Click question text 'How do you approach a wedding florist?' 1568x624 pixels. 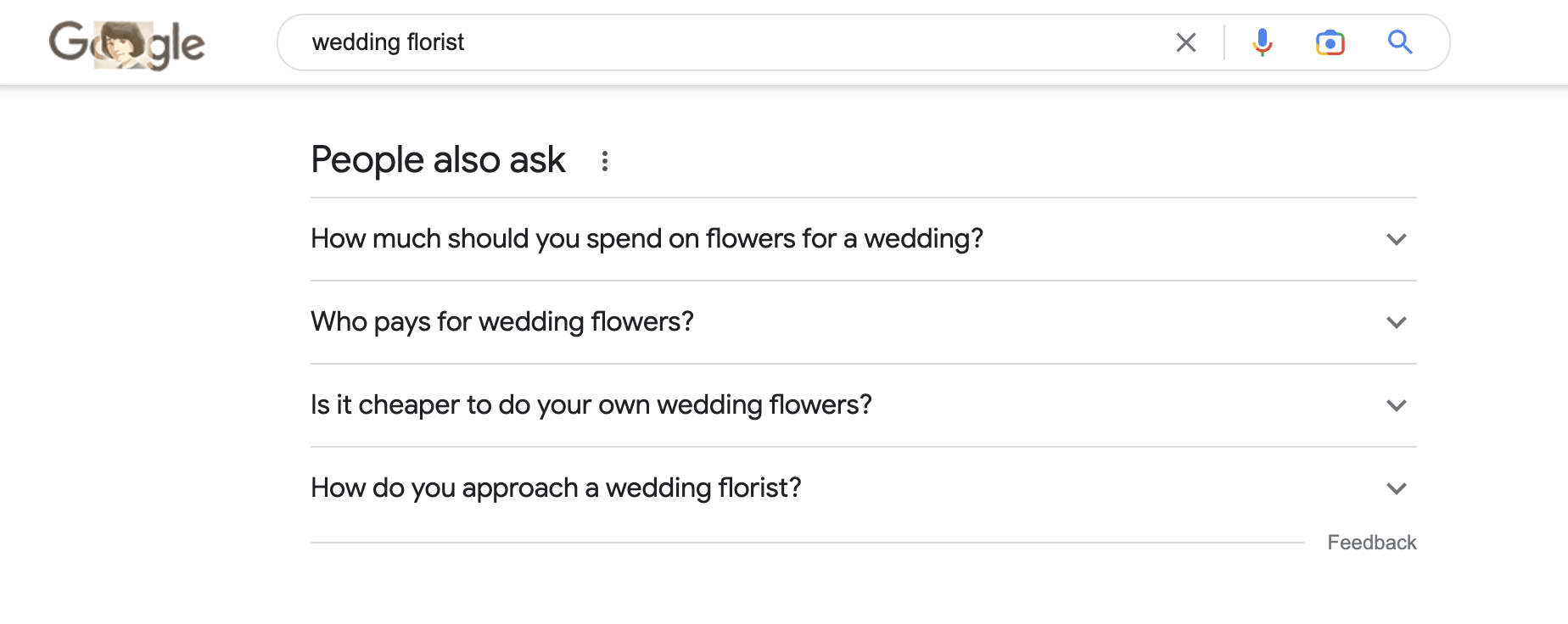point(556,488)
